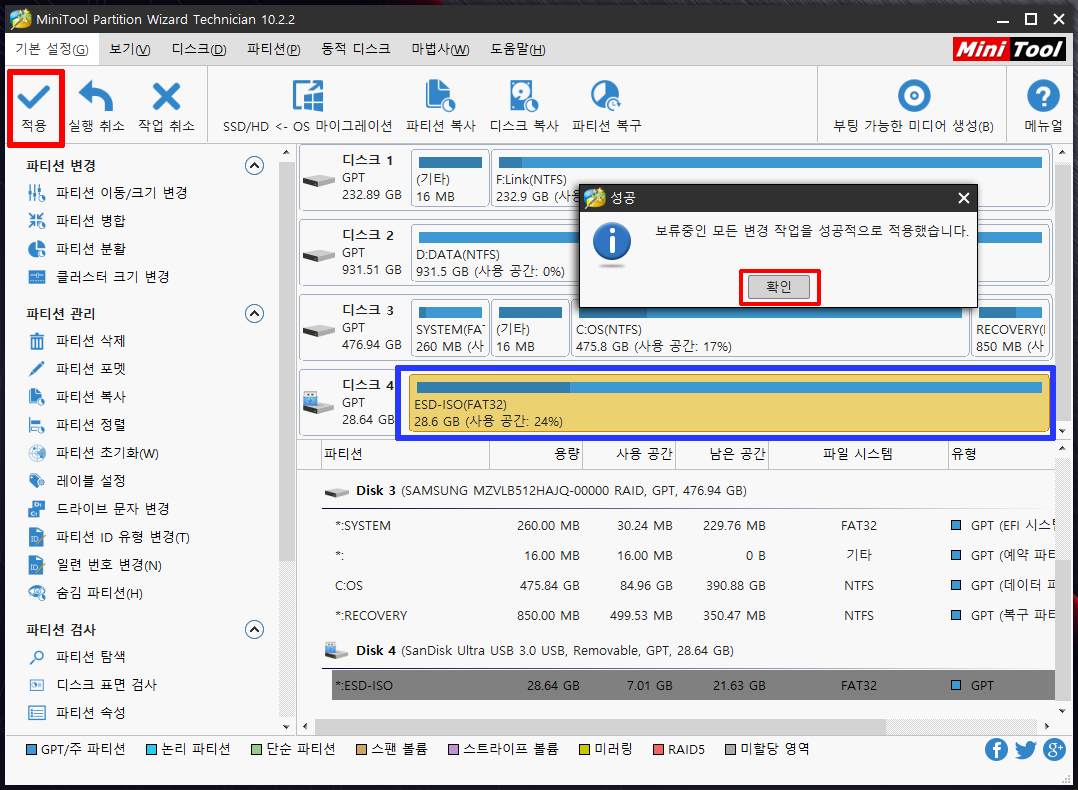Select the *:RECOVERY row in partition table
The height and width of the screenshot is (790, 1078).
(x=693, y=615)
